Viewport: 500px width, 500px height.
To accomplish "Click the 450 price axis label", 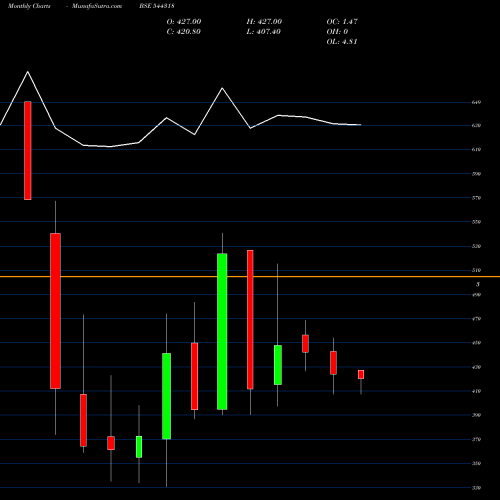I will point(476,343).
